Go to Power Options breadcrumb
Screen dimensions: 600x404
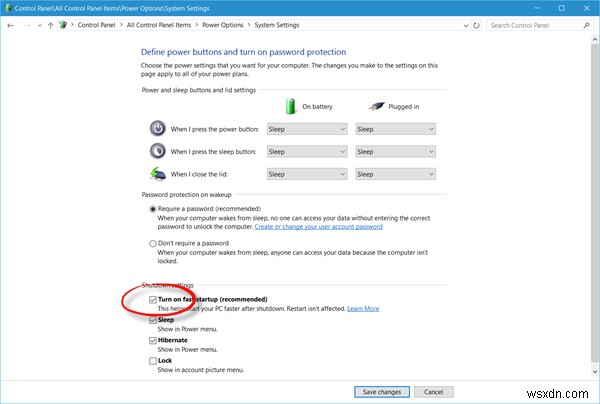click(x=223, y=25)
